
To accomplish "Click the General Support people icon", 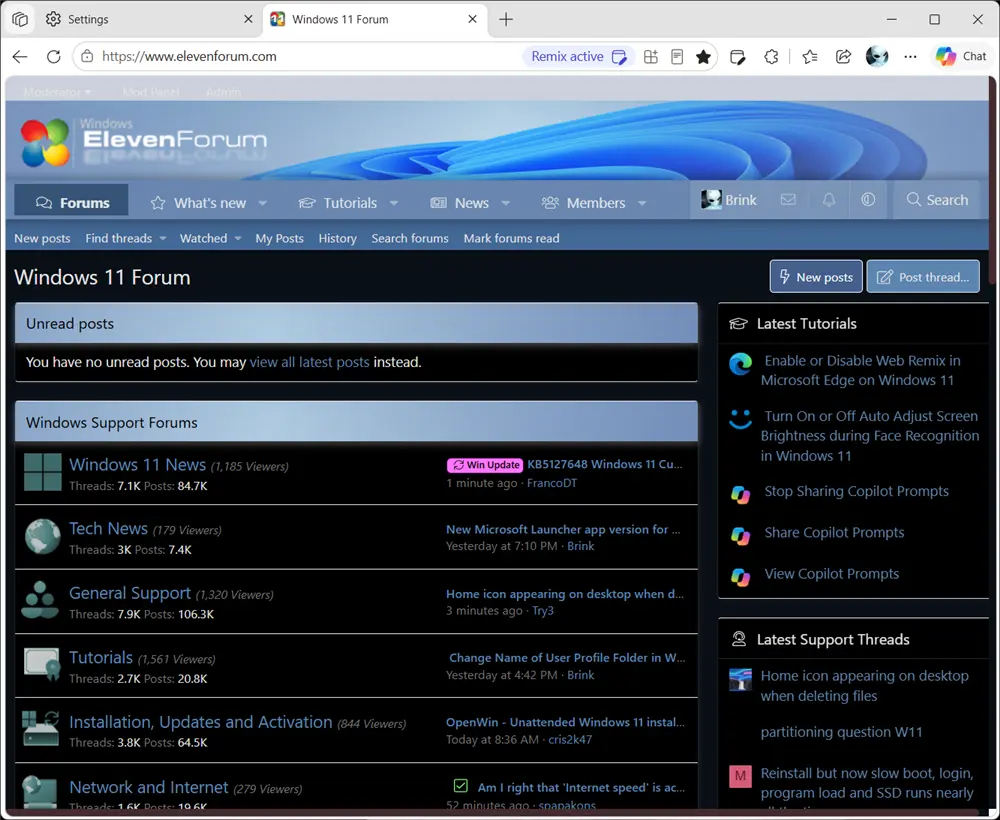I will coord(40,601).
